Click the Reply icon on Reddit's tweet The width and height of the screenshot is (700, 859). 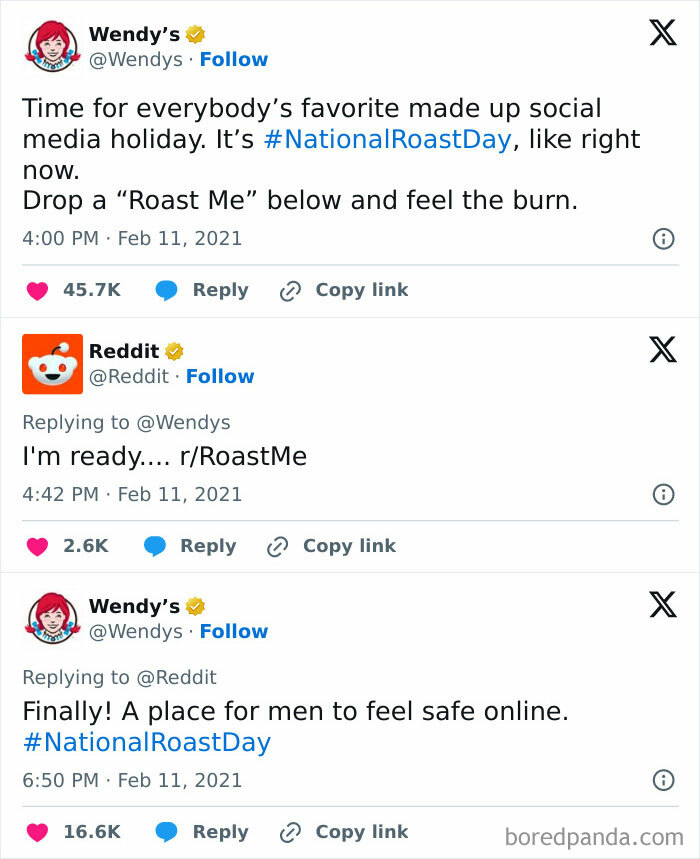tap(155, 545)
